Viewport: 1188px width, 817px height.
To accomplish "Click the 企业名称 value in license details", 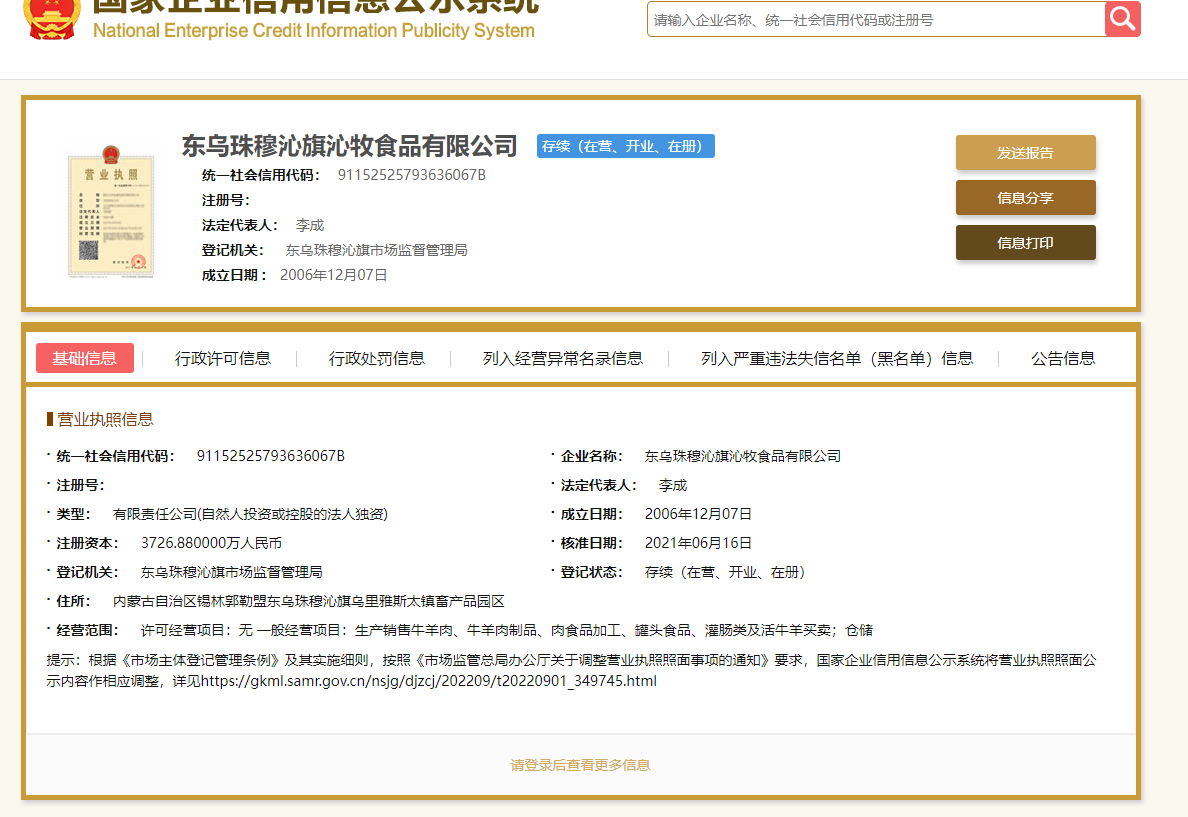I will (x=742, y=456).
